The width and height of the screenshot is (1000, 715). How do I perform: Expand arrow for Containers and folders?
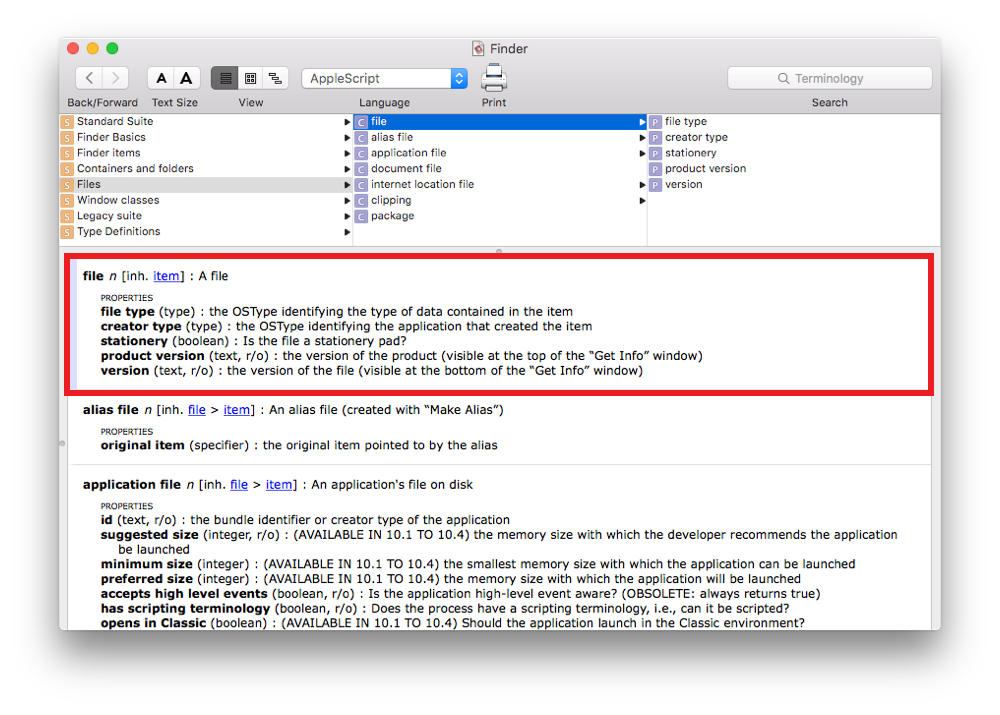point(347,169)
